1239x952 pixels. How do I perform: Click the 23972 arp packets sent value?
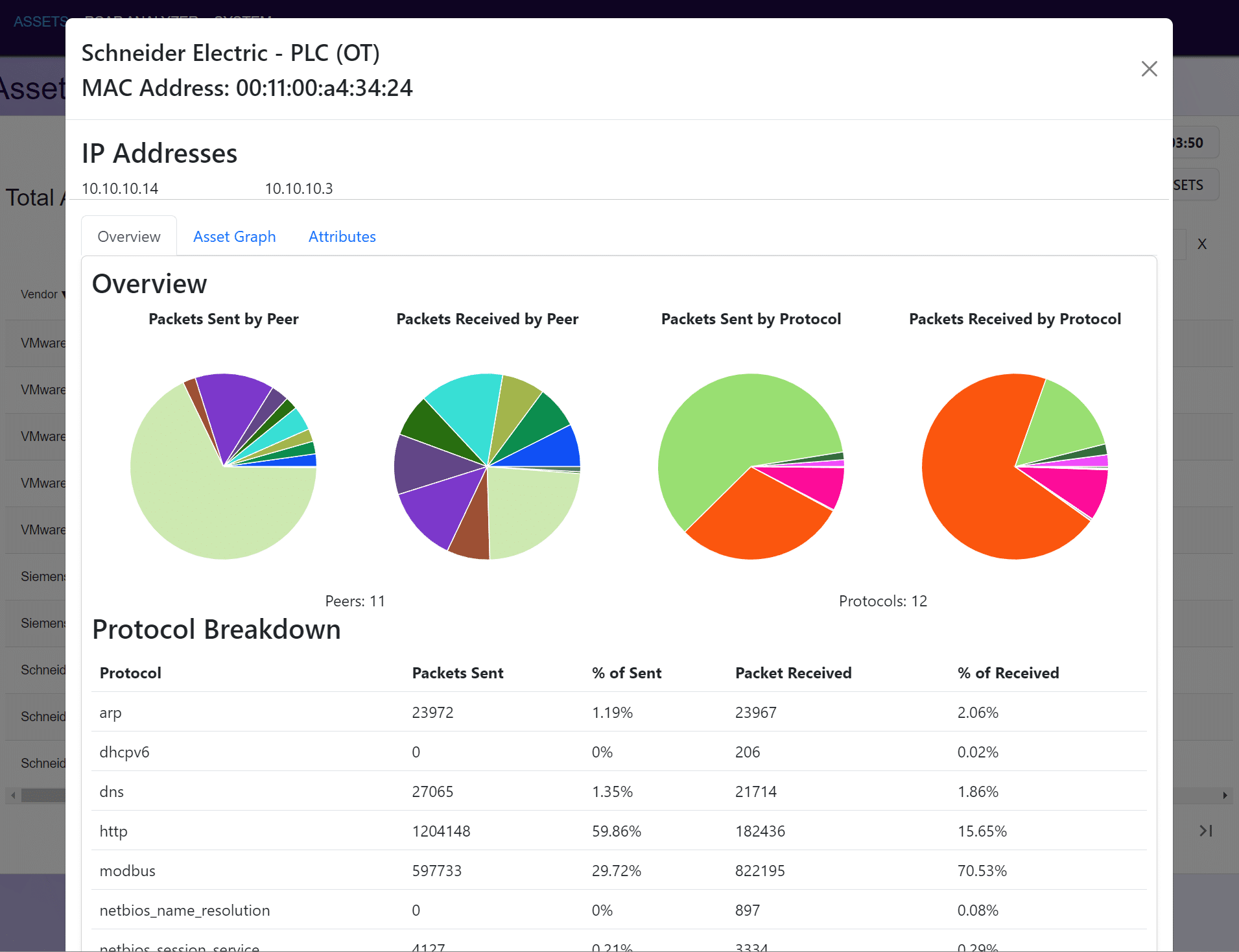coord(432,713)
